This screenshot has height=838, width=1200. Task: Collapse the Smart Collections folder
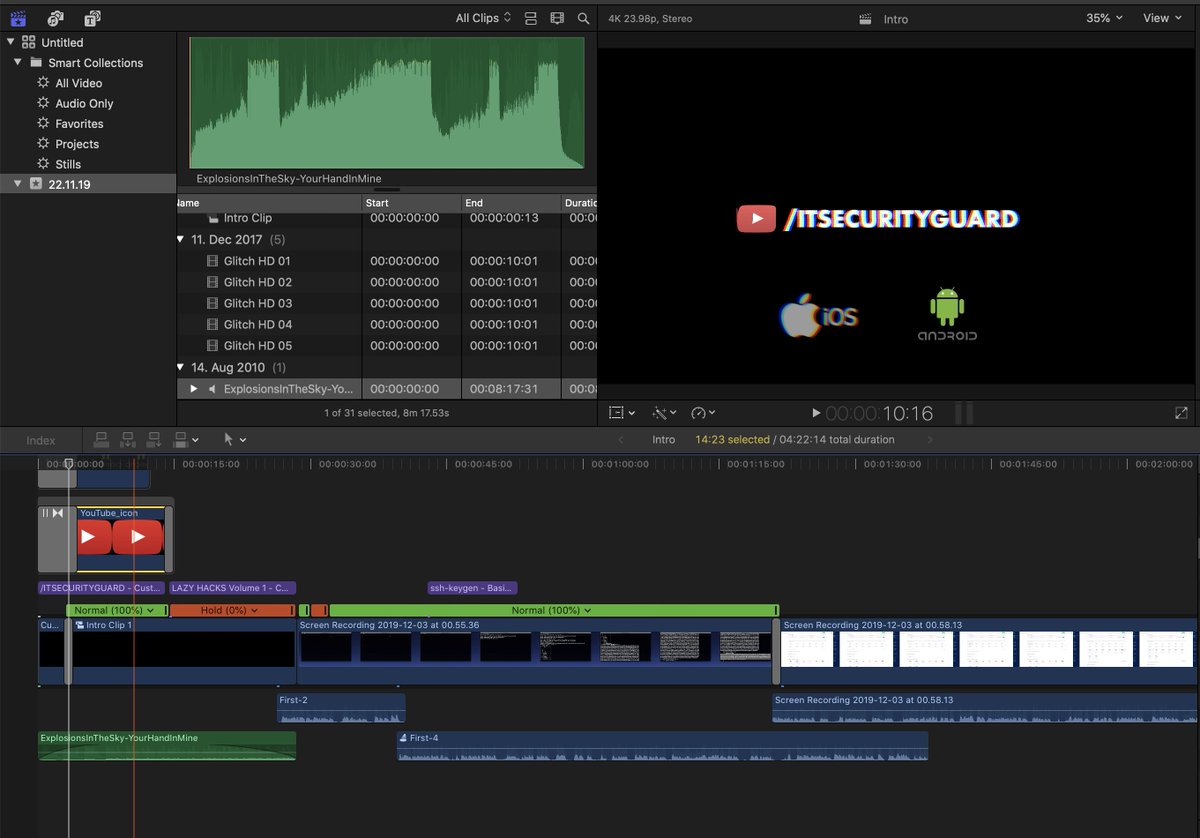pos(19,62)
